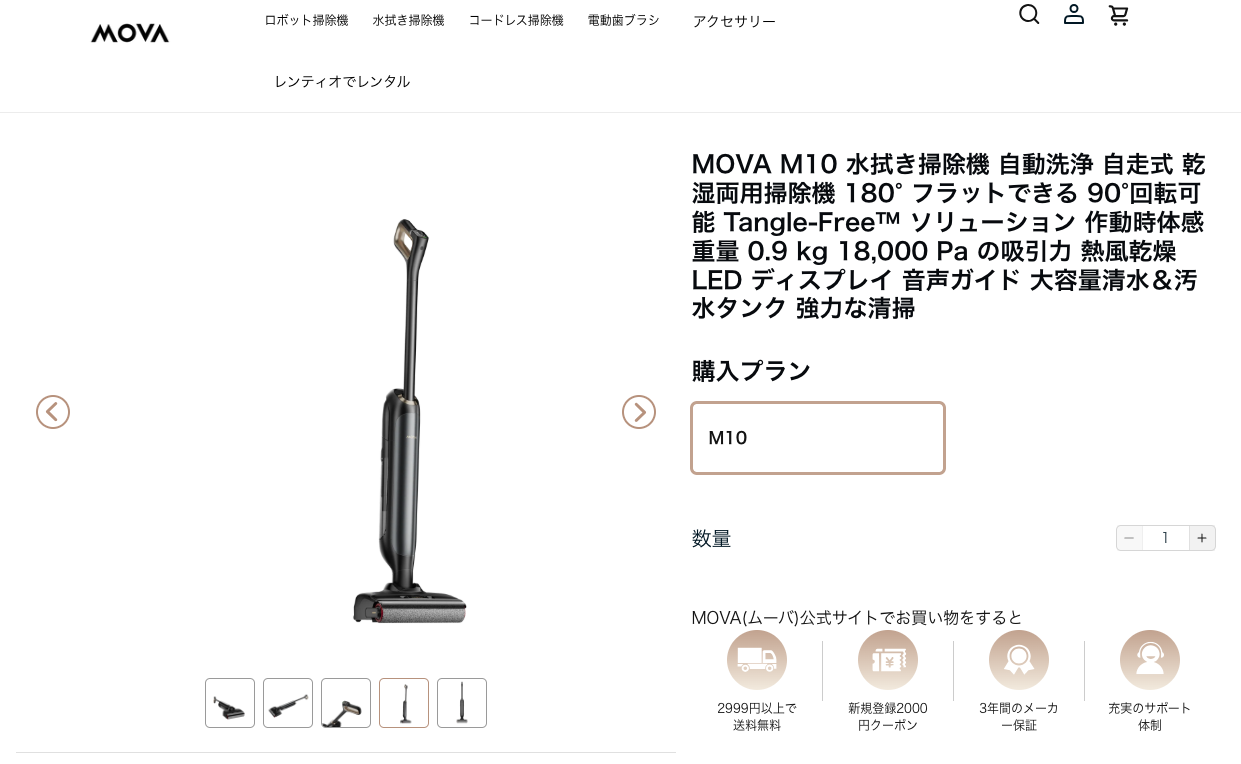Open the コードレス掃除機 menu item
The width and height of the screenshot is (1241, 764).
tap(516, 20)
